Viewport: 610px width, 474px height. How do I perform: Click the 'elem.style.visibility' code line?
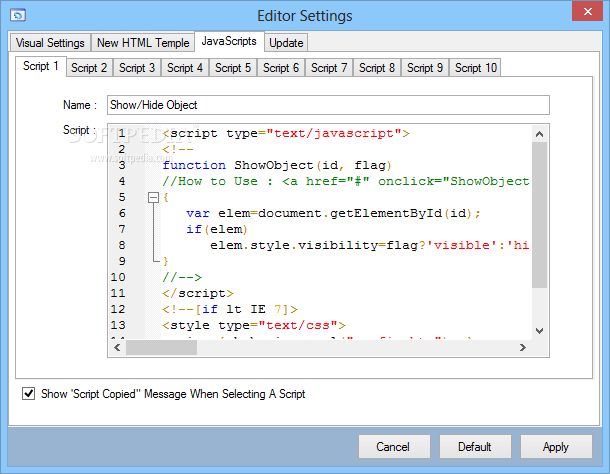click(370, 245)
